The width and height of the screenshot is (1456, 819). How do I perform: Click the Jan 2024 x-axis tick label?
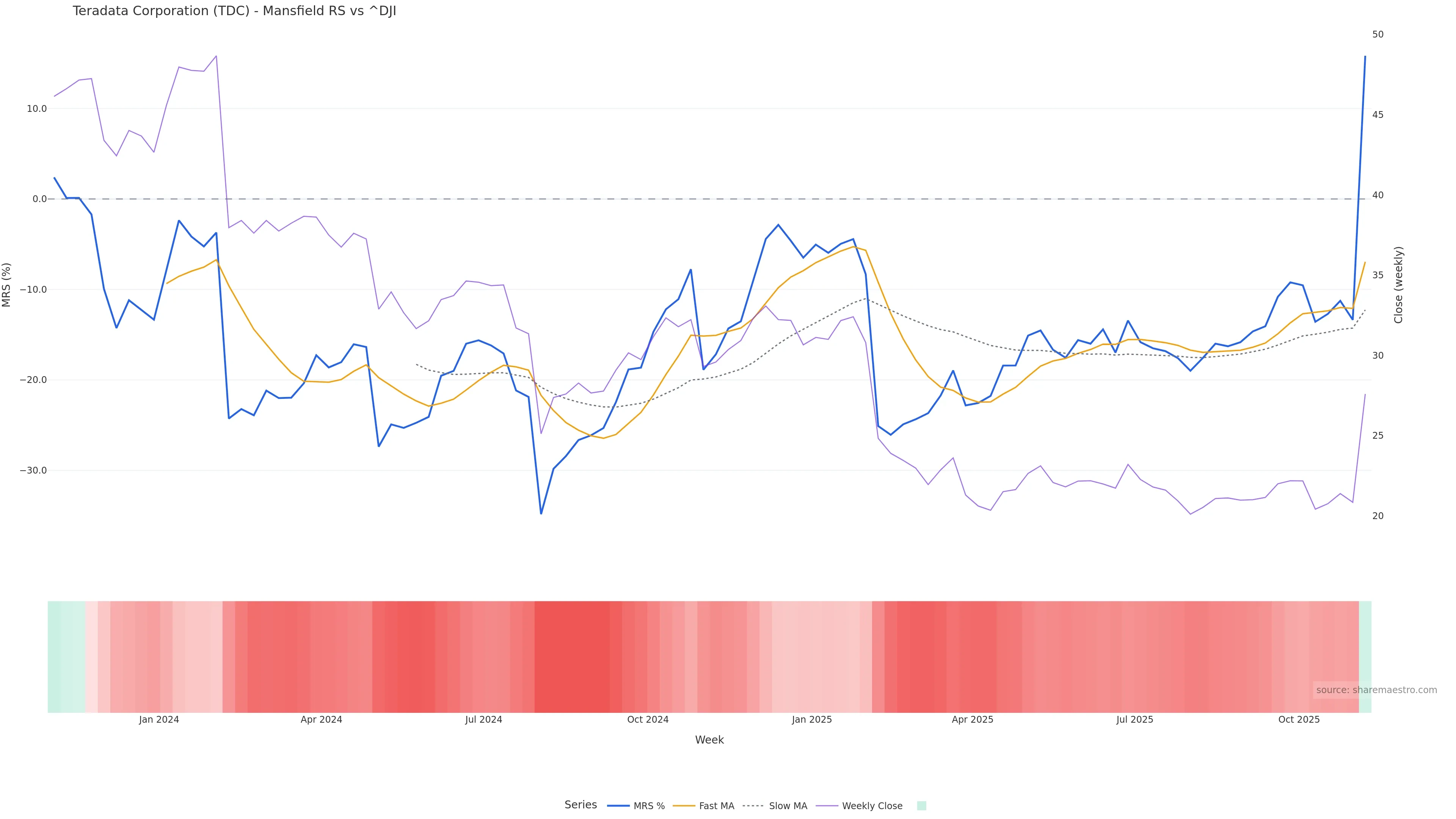pyautogui.click(x=159, y=720)
